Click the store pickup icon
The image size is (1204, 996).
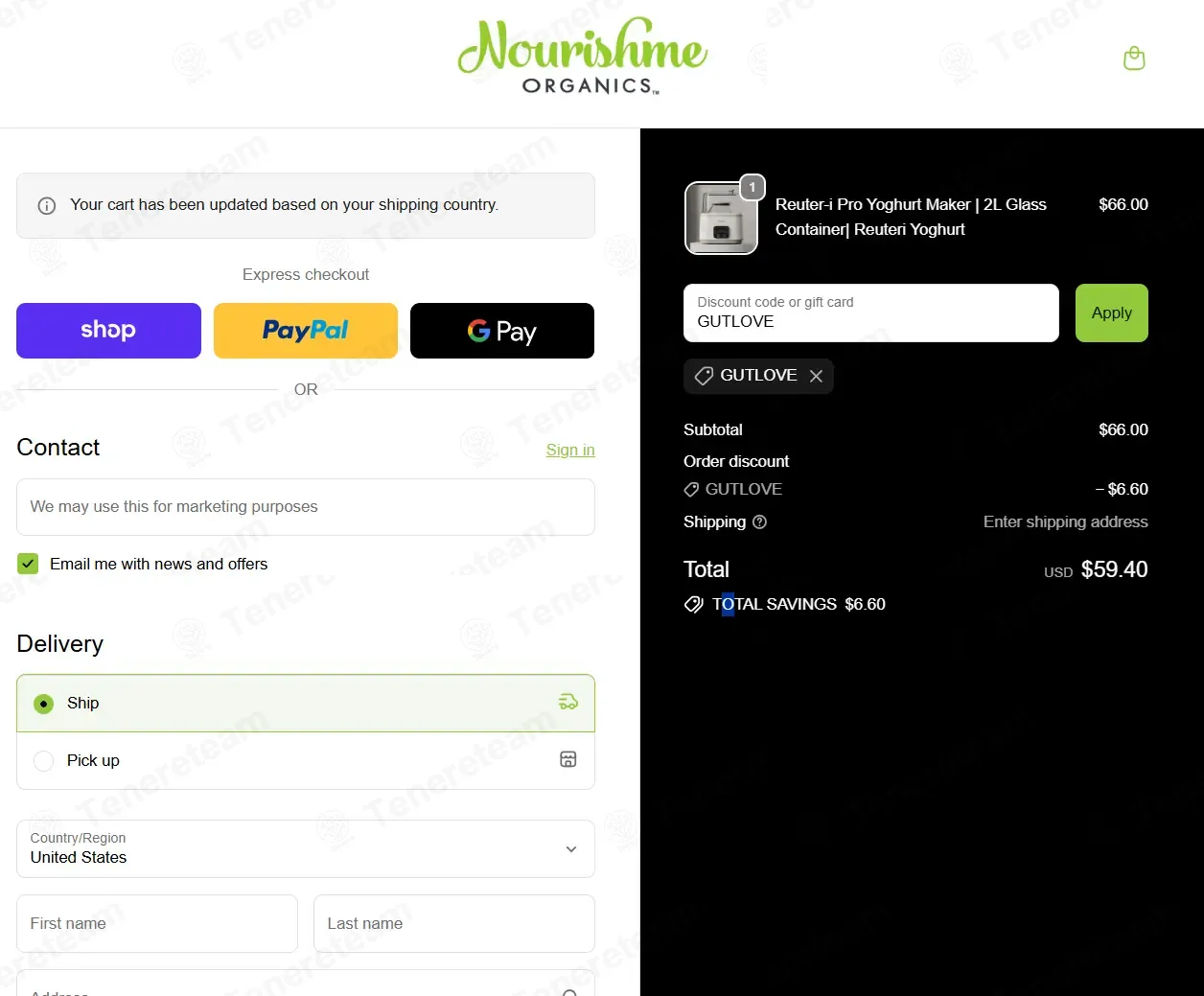click(x=568, y=759)
